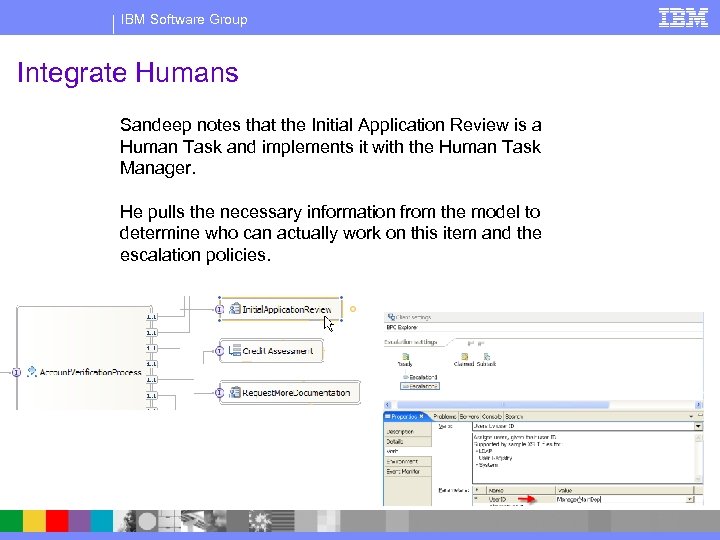Click the Escalation1 item icon

click(x=405, y=377)
